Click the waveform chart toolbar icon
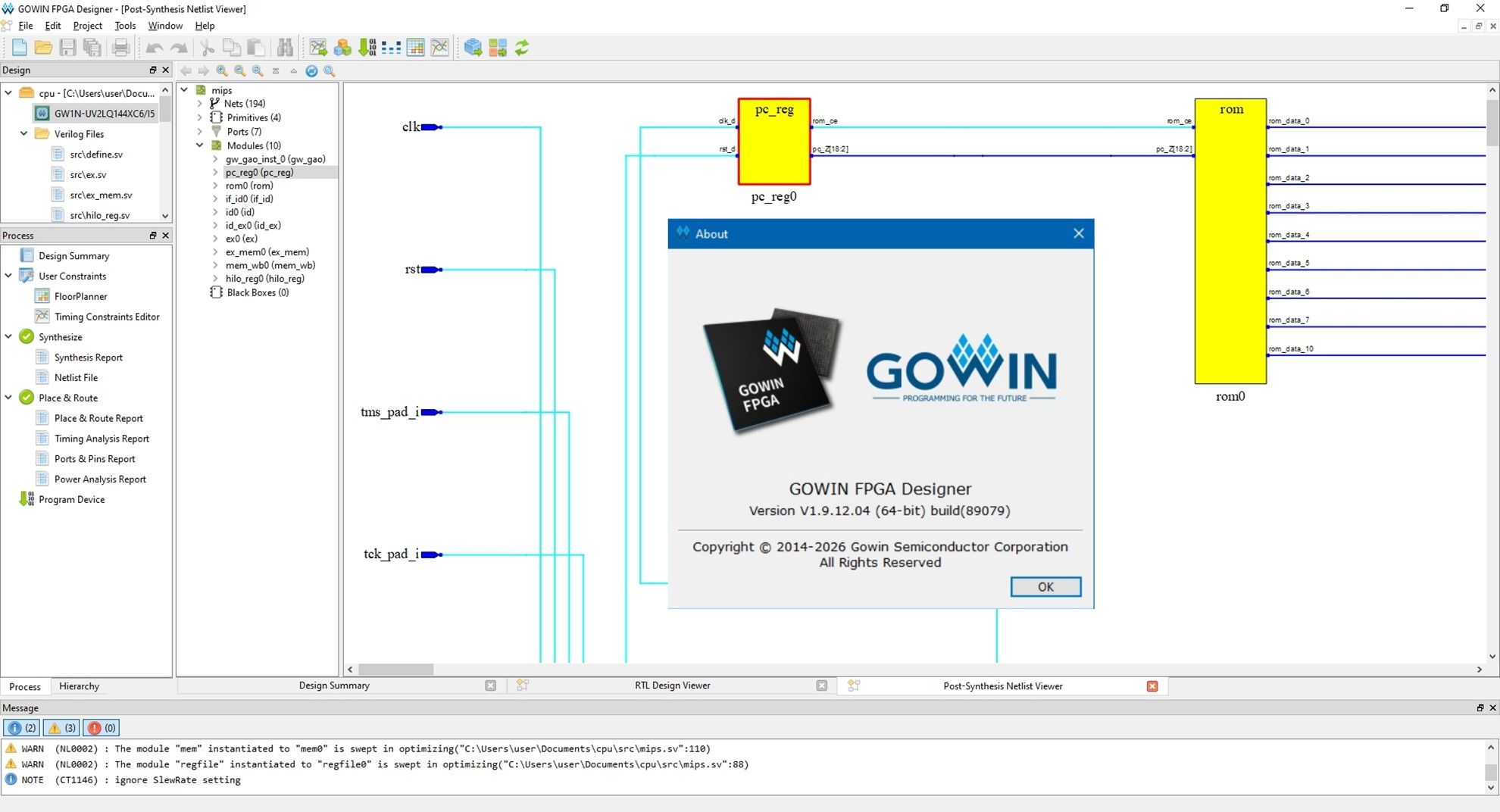Screen dimensions: 1500x812 pyautogui.click(x=439, y=48)
